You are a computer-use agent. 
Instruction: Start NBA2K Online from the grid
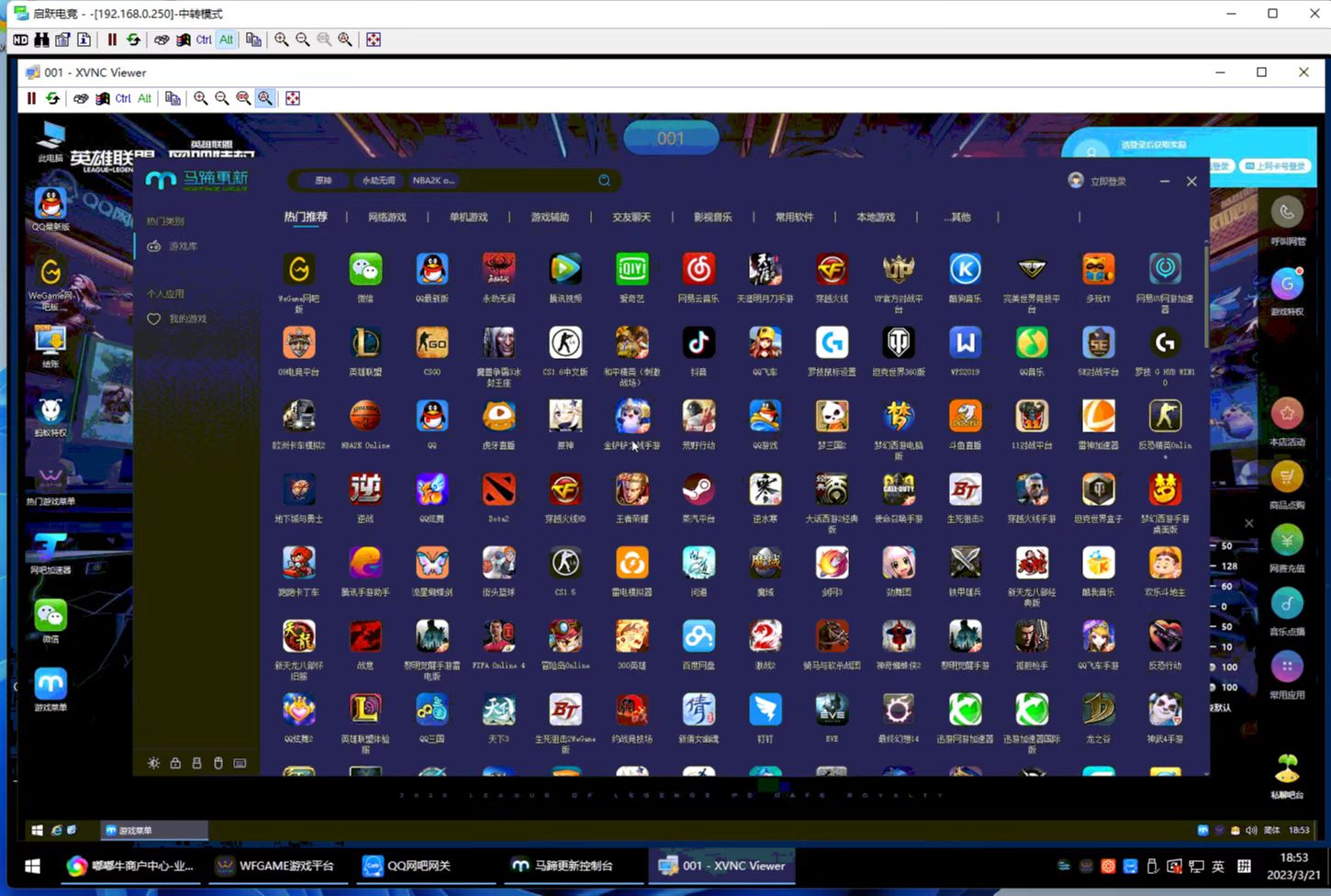[365, 417]
